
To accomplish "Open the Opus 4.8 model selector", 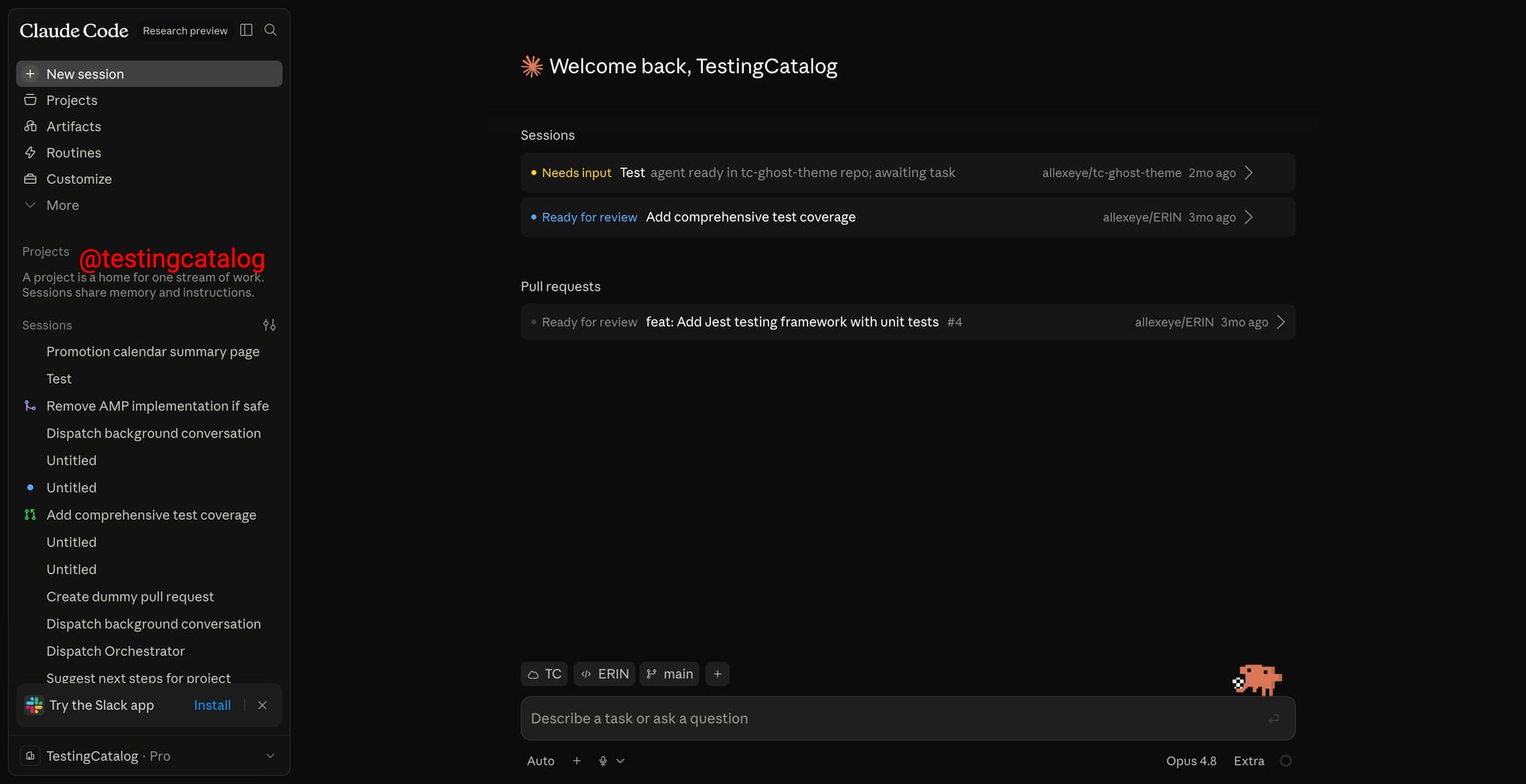I will coord(1191,761).
